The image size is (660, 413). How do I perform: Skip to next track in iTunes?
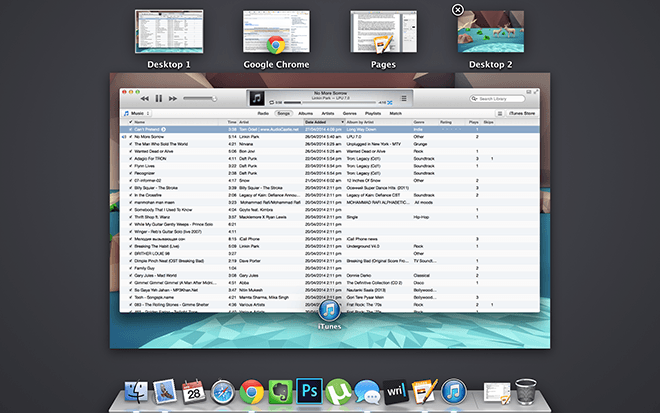point(173,99)
